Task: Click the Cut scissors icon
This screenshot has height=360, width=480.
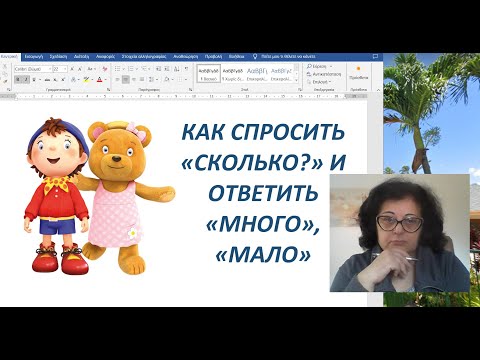Action: [5, 66]
